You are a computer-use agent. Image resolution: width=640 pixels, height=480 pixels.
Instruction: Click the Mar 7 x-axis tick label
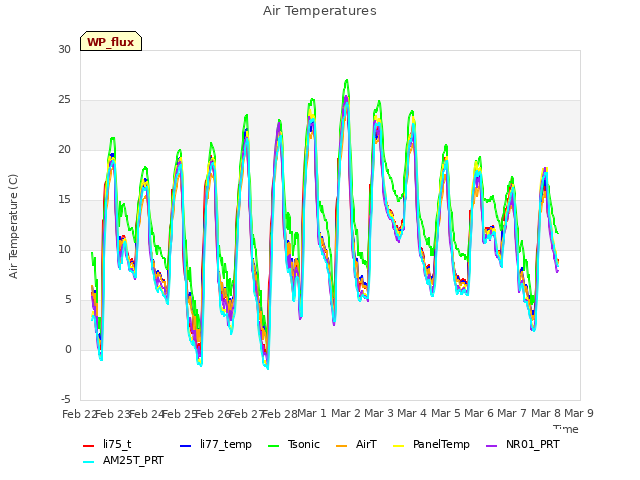coord(512,413)
